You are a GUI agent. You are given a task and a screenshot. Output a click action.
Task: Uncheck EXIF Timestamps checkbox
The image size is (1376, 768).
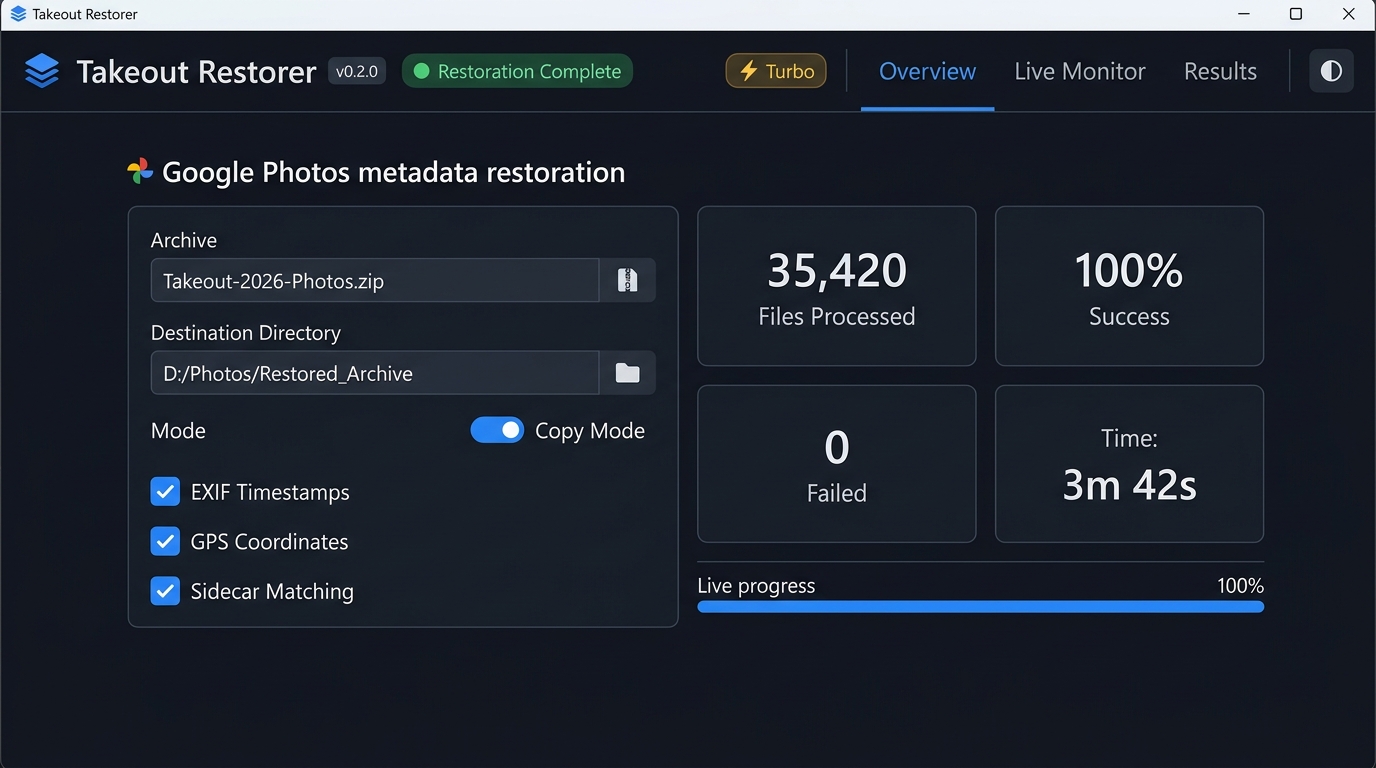point(165,492)
